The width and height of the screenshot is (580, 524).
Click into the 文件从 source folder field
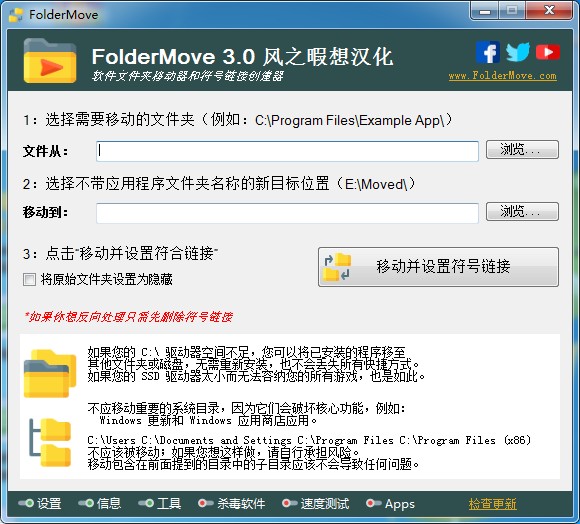click(x=287, y=151)
